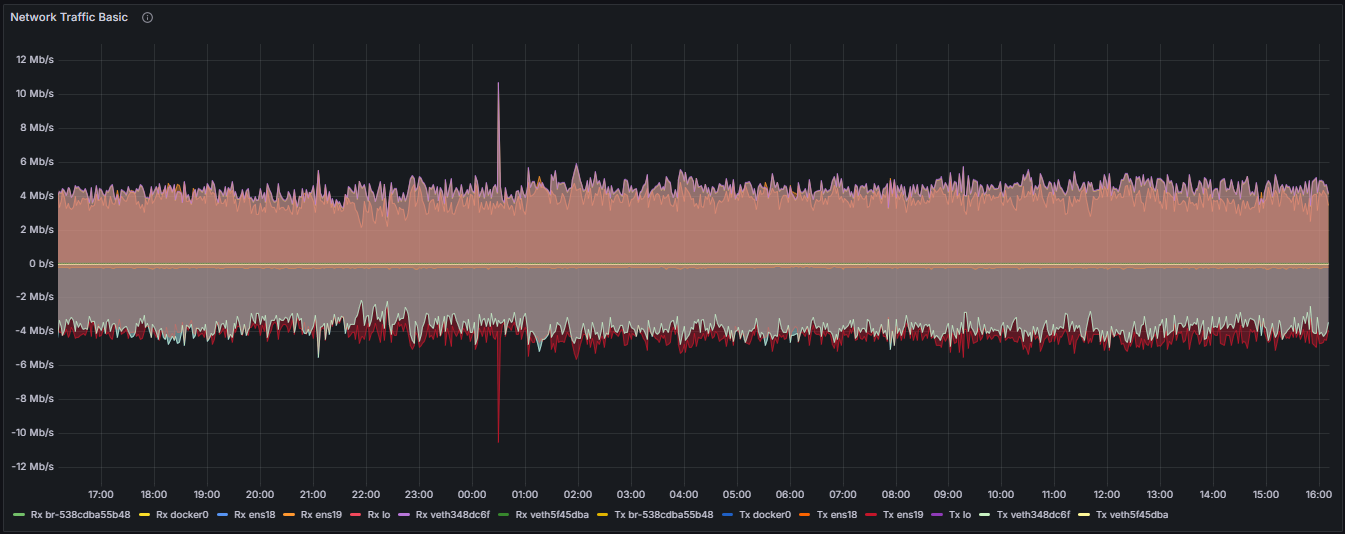Image resolution: width=1345 pixels, height=534 pixels.
Task: Click the 12:00 time axis label
Action: point(1106,494)
